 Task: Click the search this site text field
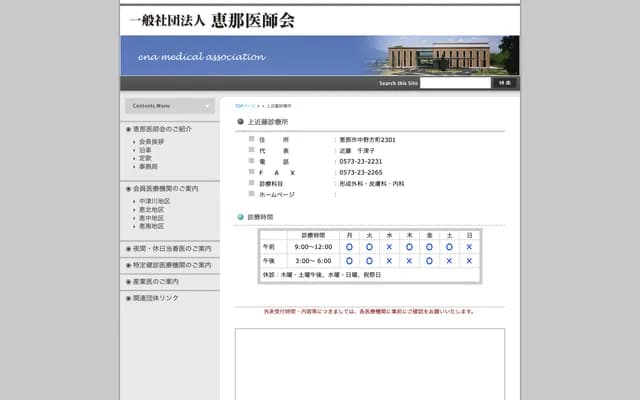[455, 83]
